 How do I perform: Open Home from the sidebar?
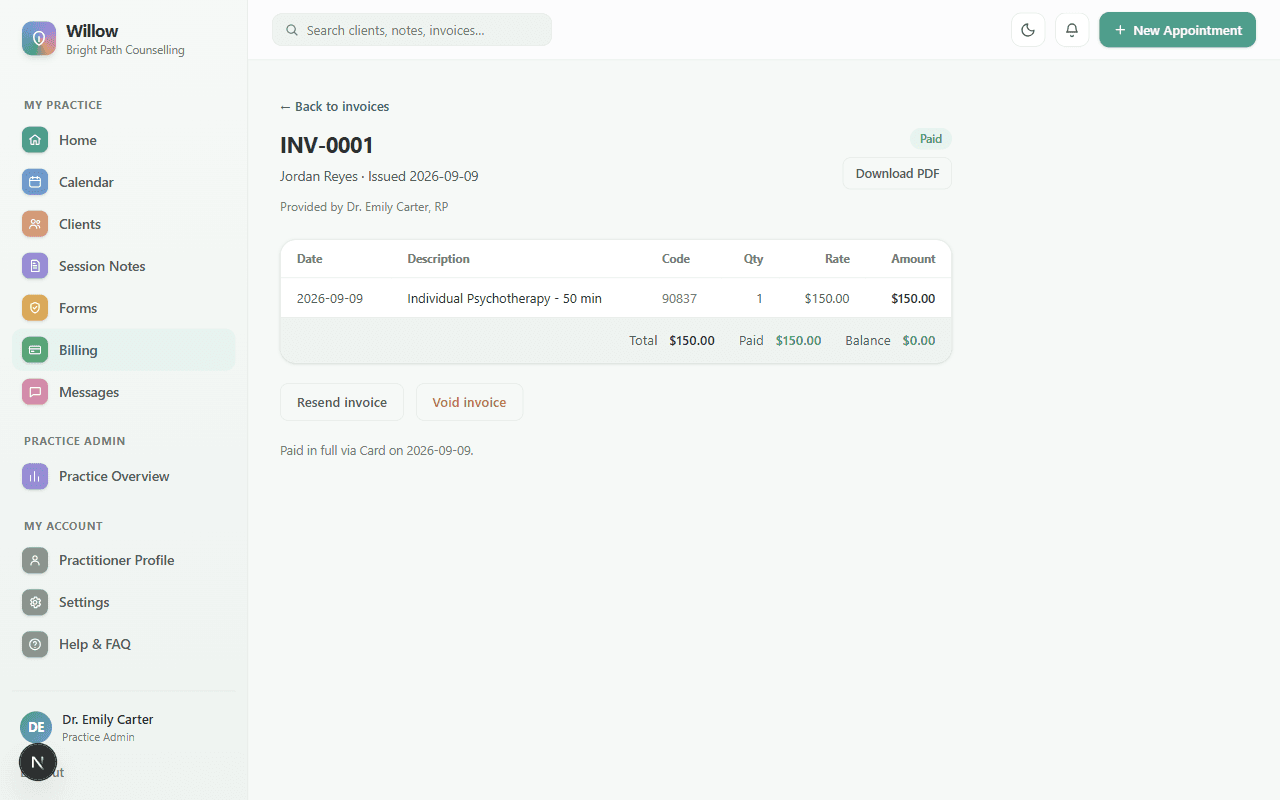pyautogui.click(x=124, y=140)
